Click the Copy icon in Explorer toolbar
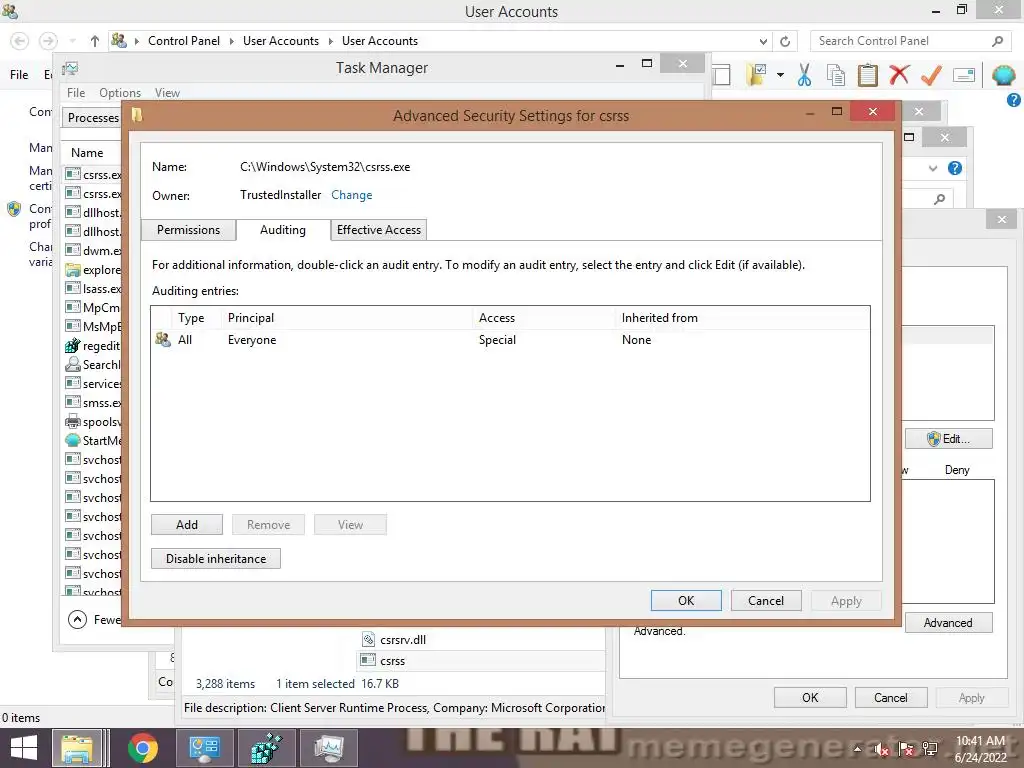 (x=836, y=75)
